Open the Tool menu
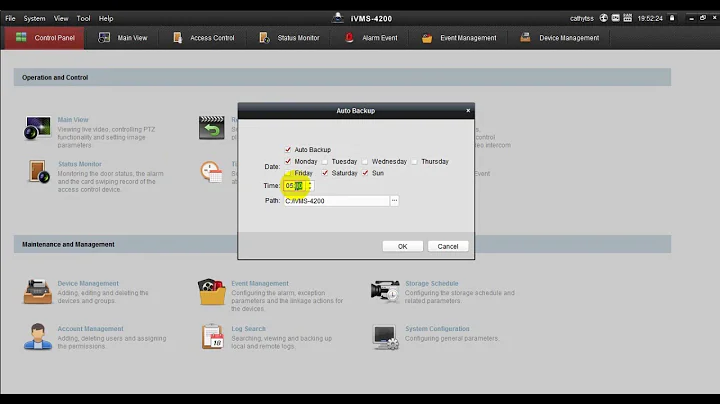 (83, 18)
